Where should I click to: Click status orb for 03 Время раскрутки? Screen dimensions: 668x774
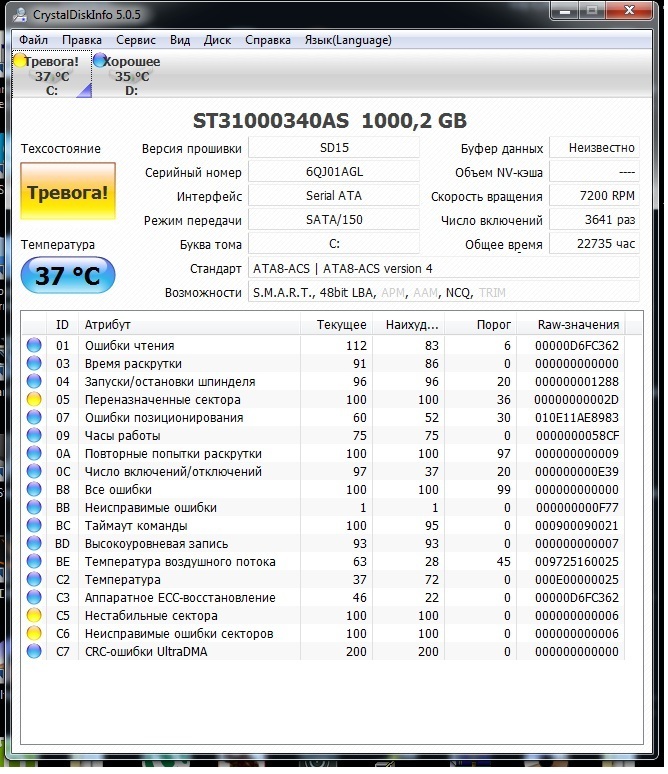click(34, 363)
